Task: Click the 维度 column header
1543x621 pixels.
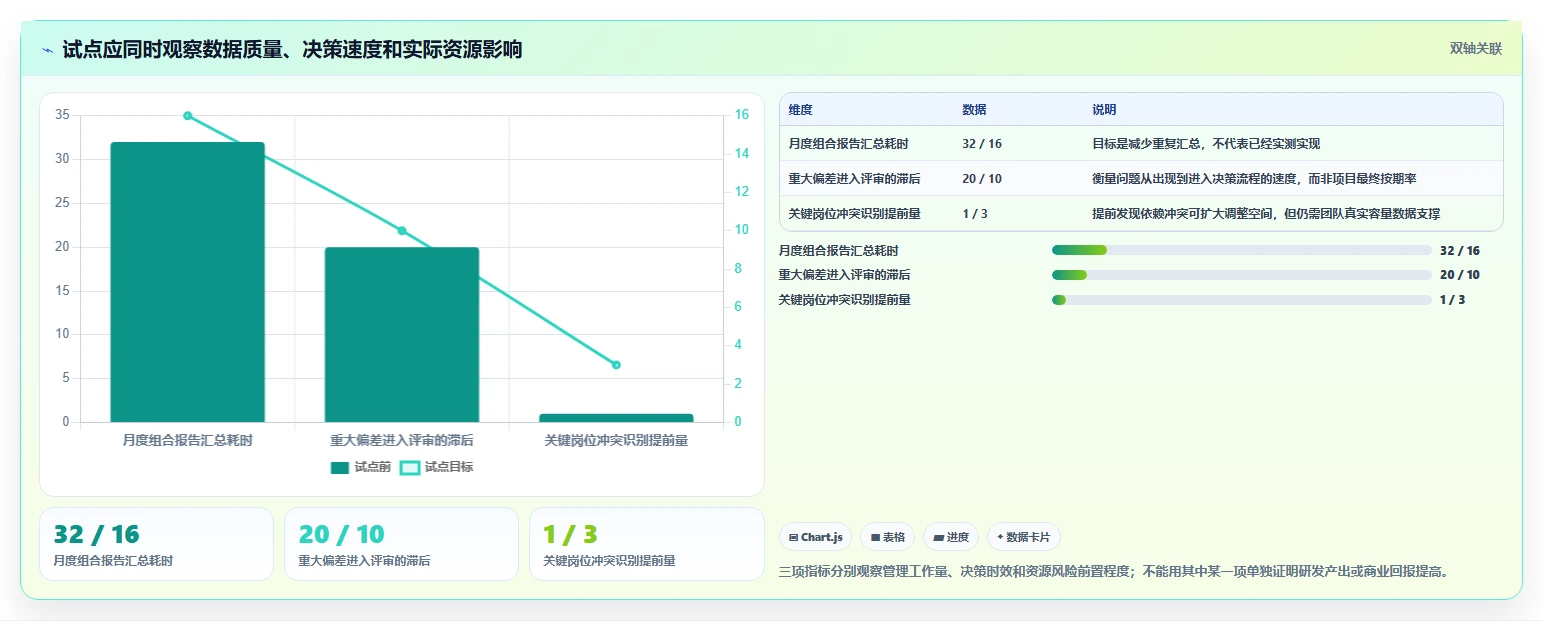Action: click(x=800, y=110)
